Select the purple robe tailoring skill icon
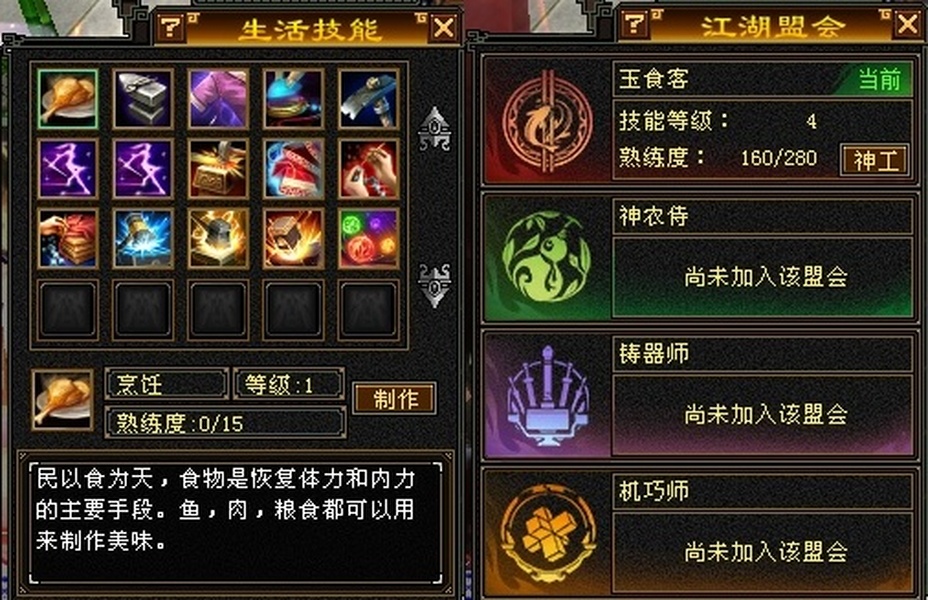 coord(218,99)
